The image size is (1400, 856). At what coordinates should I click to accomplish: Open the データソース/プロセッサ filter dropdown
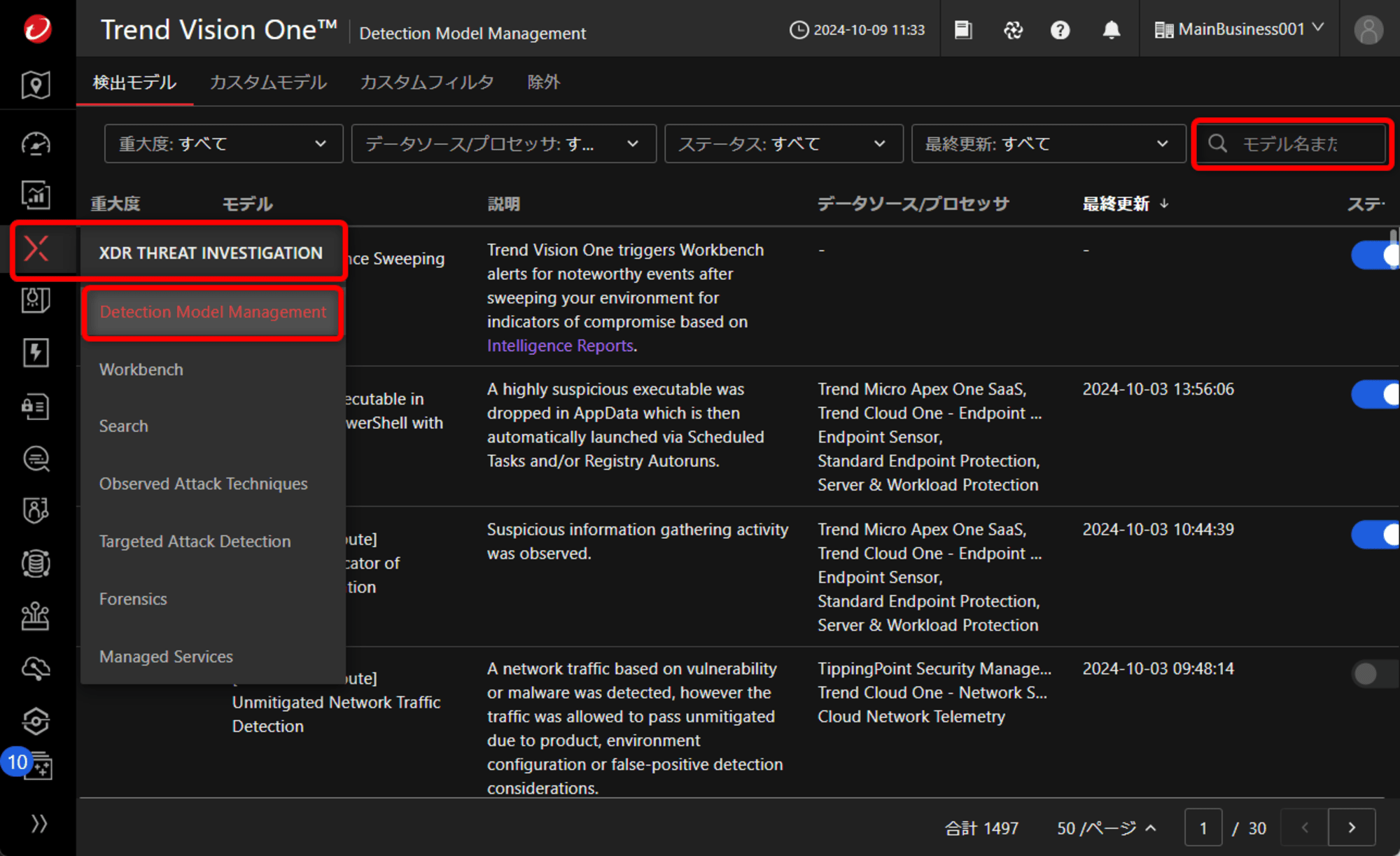point(503,143)
